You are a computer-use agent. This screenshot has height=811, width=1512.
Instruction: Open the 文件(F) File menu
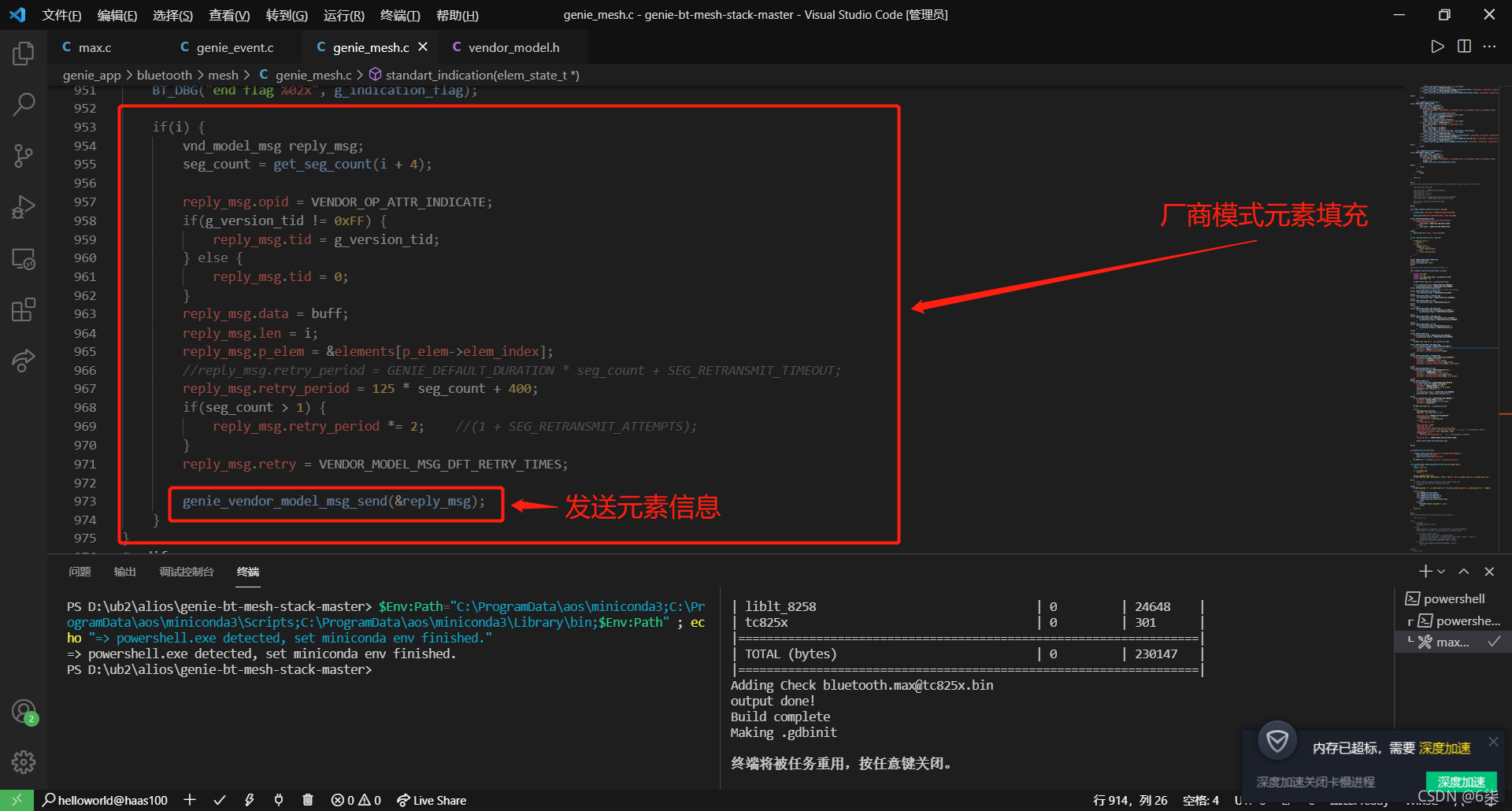(x=61, y=15)
